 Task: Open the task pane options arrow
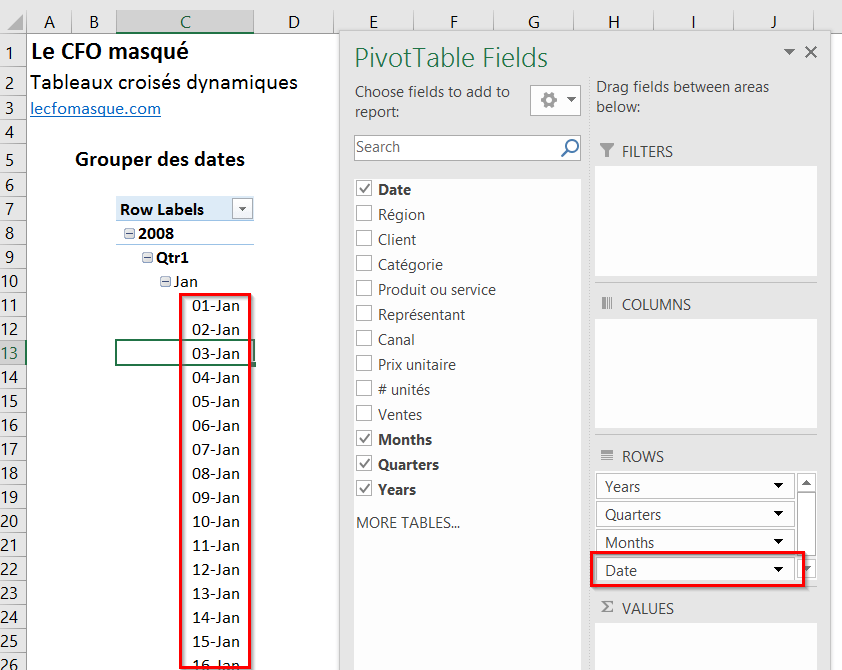(789, 52)
